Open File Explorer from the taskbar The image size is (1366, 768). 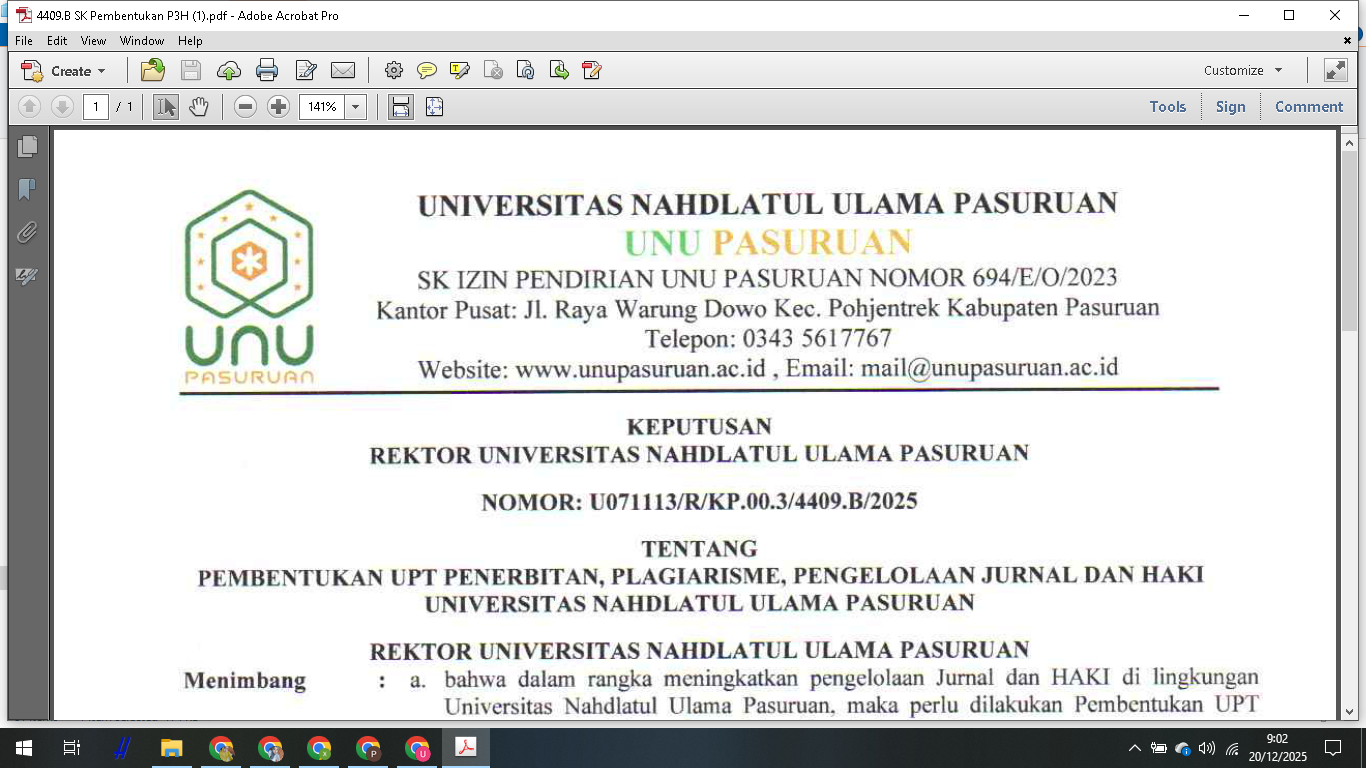point(172,748)
